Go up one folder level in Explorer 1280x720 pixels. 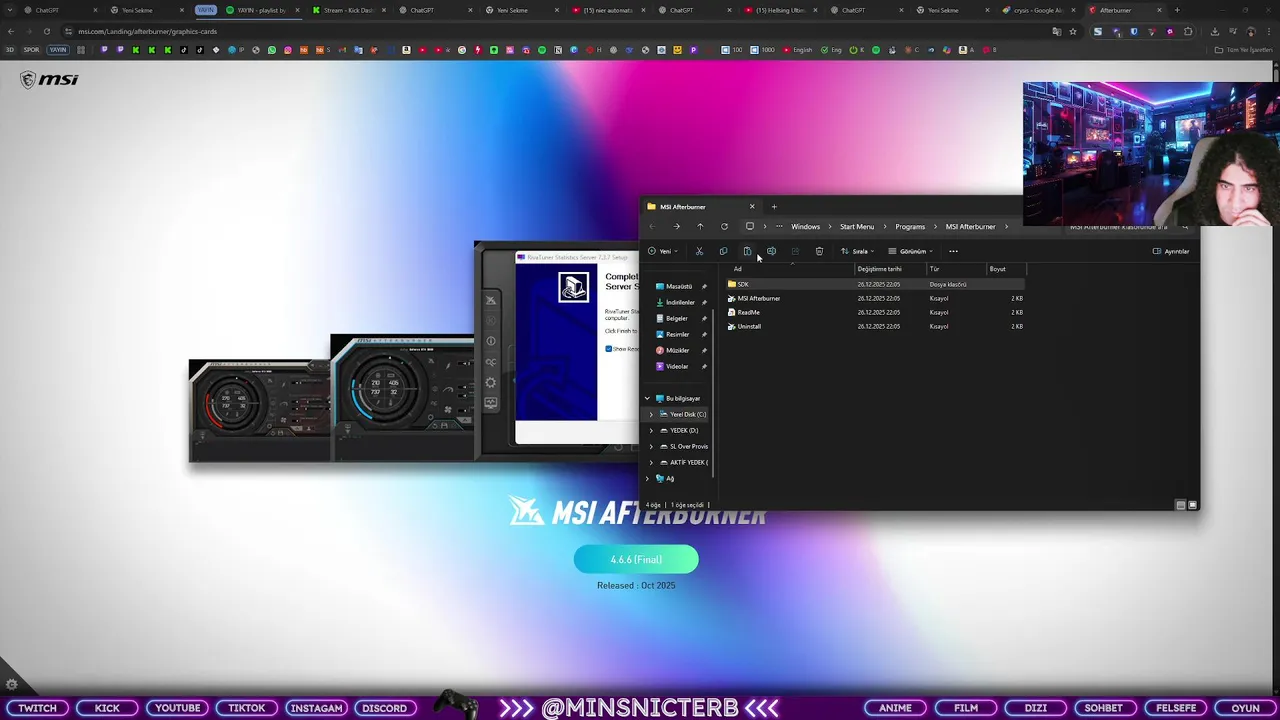pos(700,226)
